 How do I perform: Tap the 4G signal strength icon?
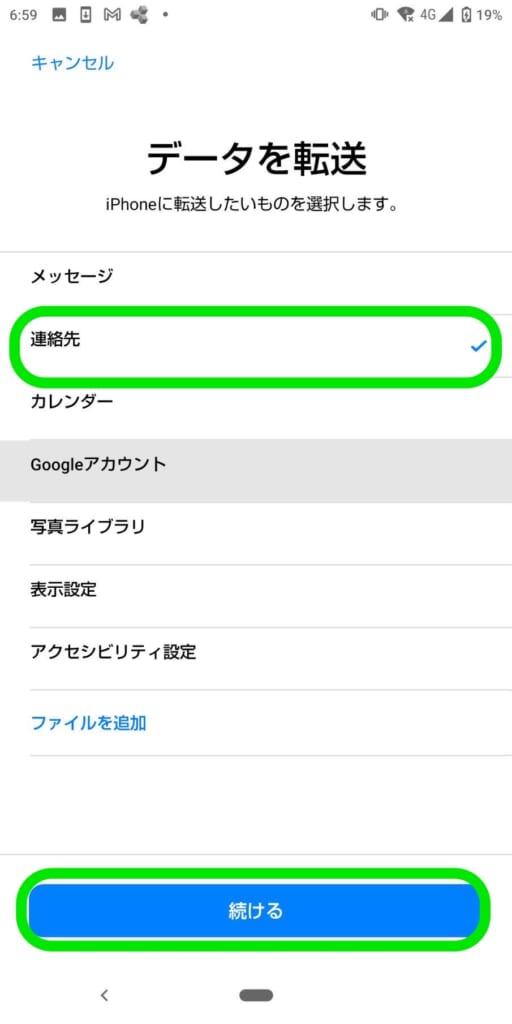click(x=436, y=15)
